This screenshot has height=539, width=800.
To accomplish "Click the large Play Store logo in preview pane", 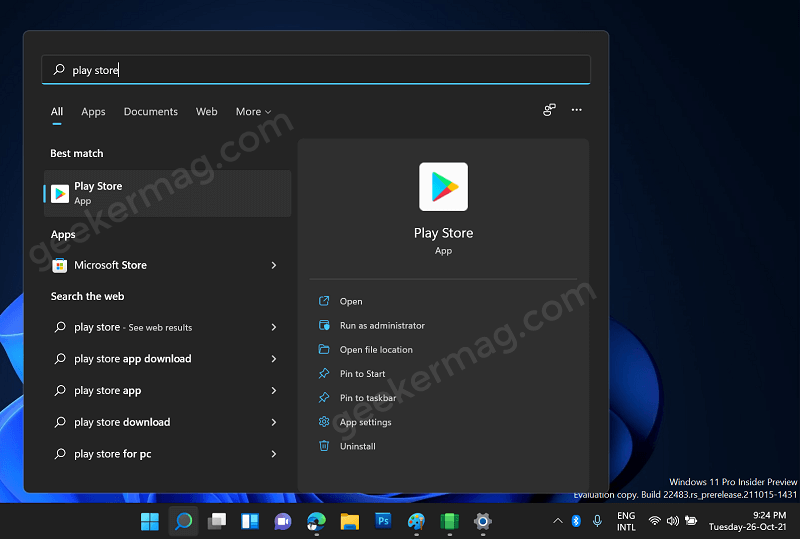I will click(x=443, y=187).
